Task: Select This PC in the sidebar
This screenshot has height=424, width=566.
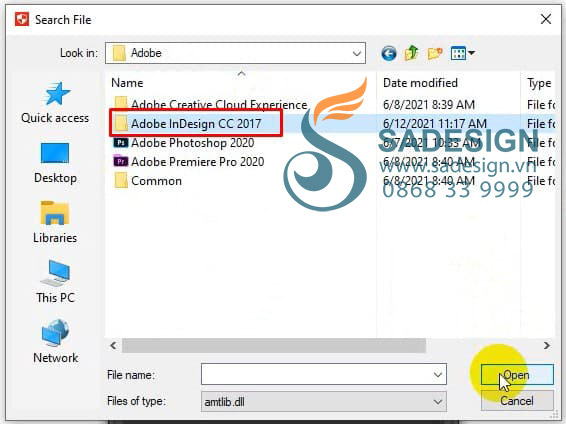Action: pos(55,282)
